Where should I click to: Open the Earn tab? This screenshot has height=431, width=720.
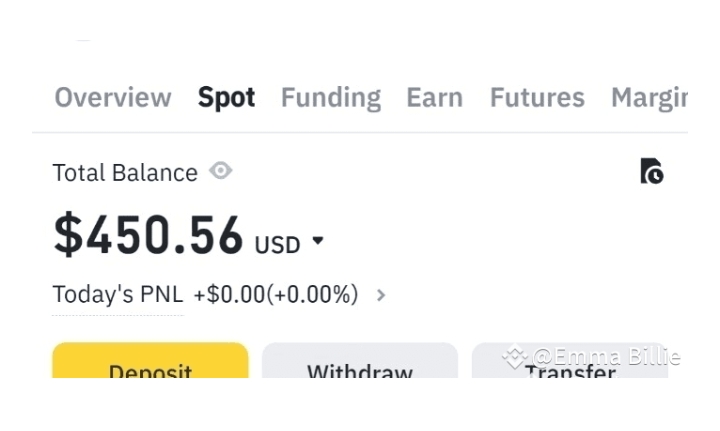pos(434,98)
